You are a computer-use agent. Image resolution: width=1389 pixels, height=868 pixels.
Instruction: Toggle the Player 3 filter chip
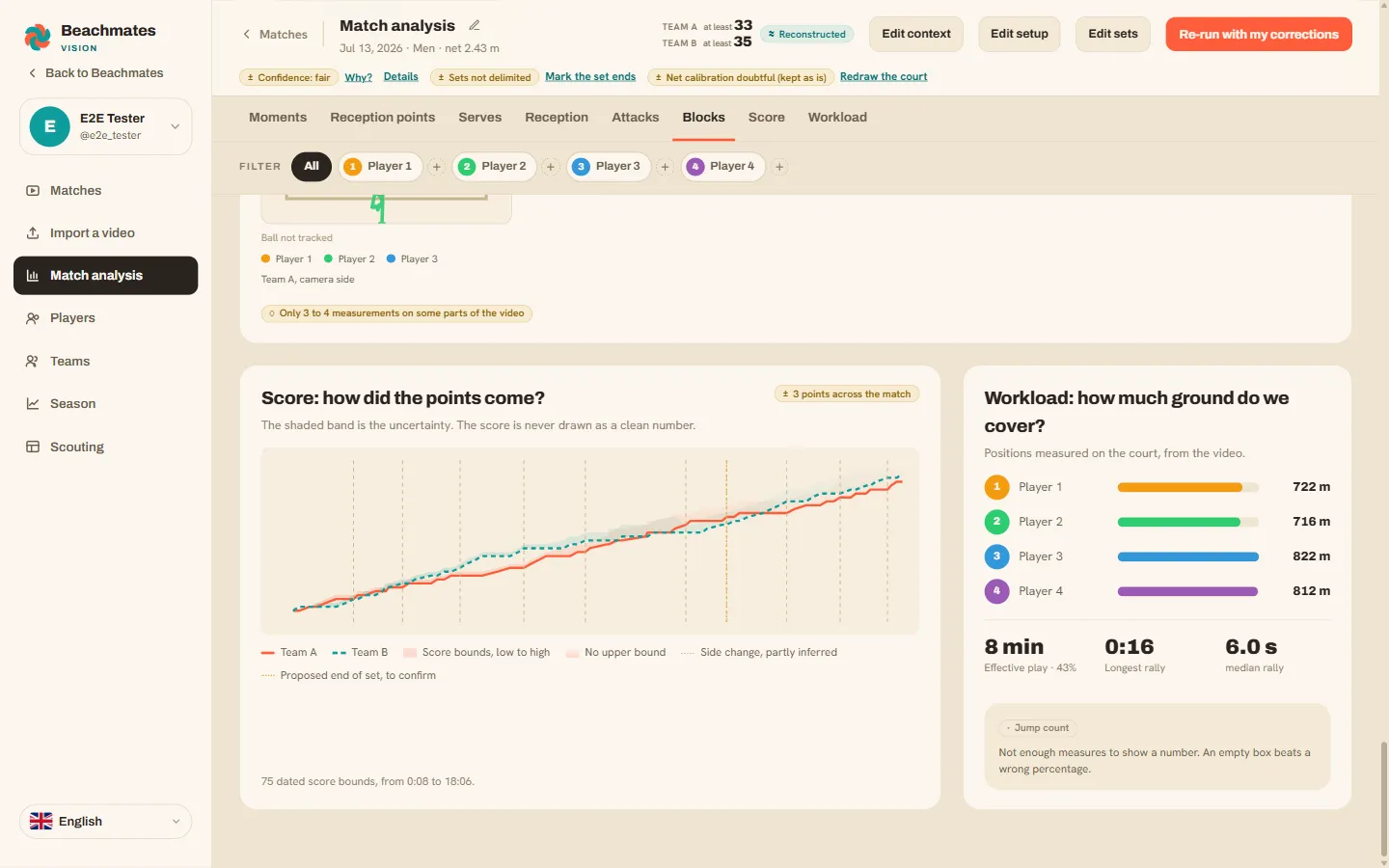[609, 167]
